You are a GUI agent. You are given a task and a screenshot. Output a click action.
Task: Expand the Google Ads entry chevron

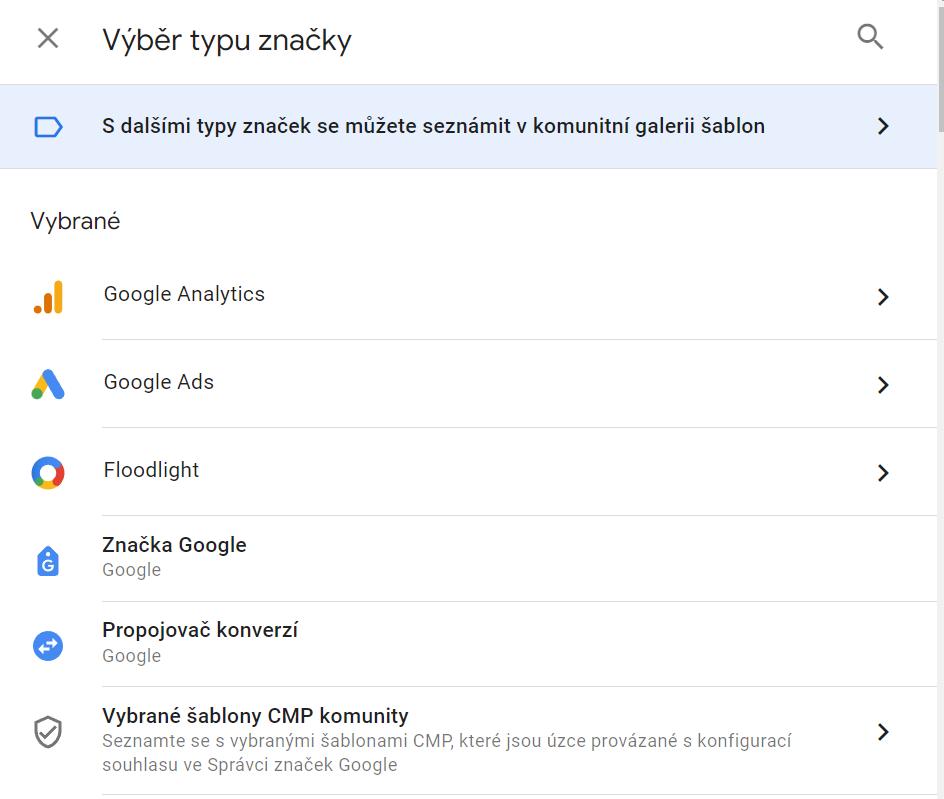(883, 385)
